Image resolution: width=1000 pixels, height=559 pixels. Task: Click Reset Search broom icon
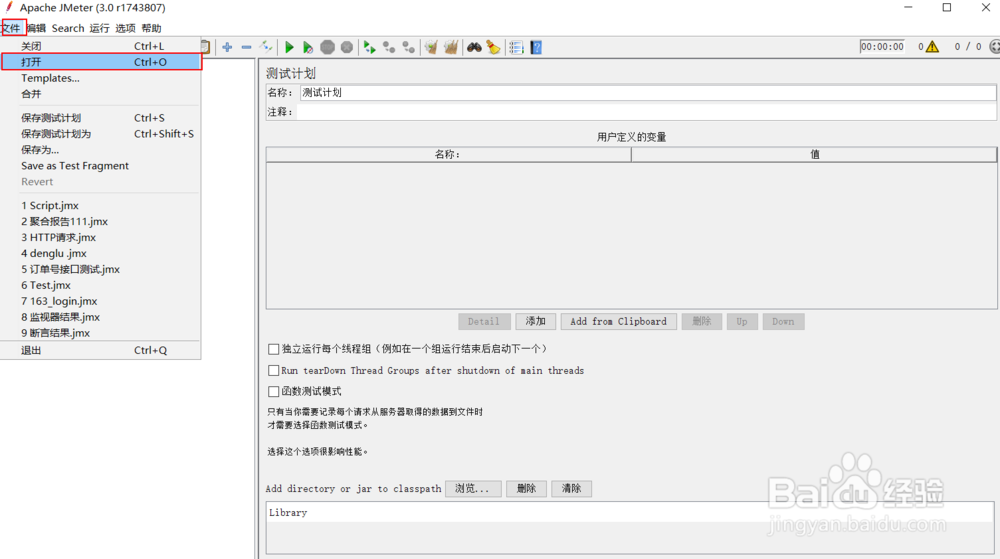[x=493, y=47]
